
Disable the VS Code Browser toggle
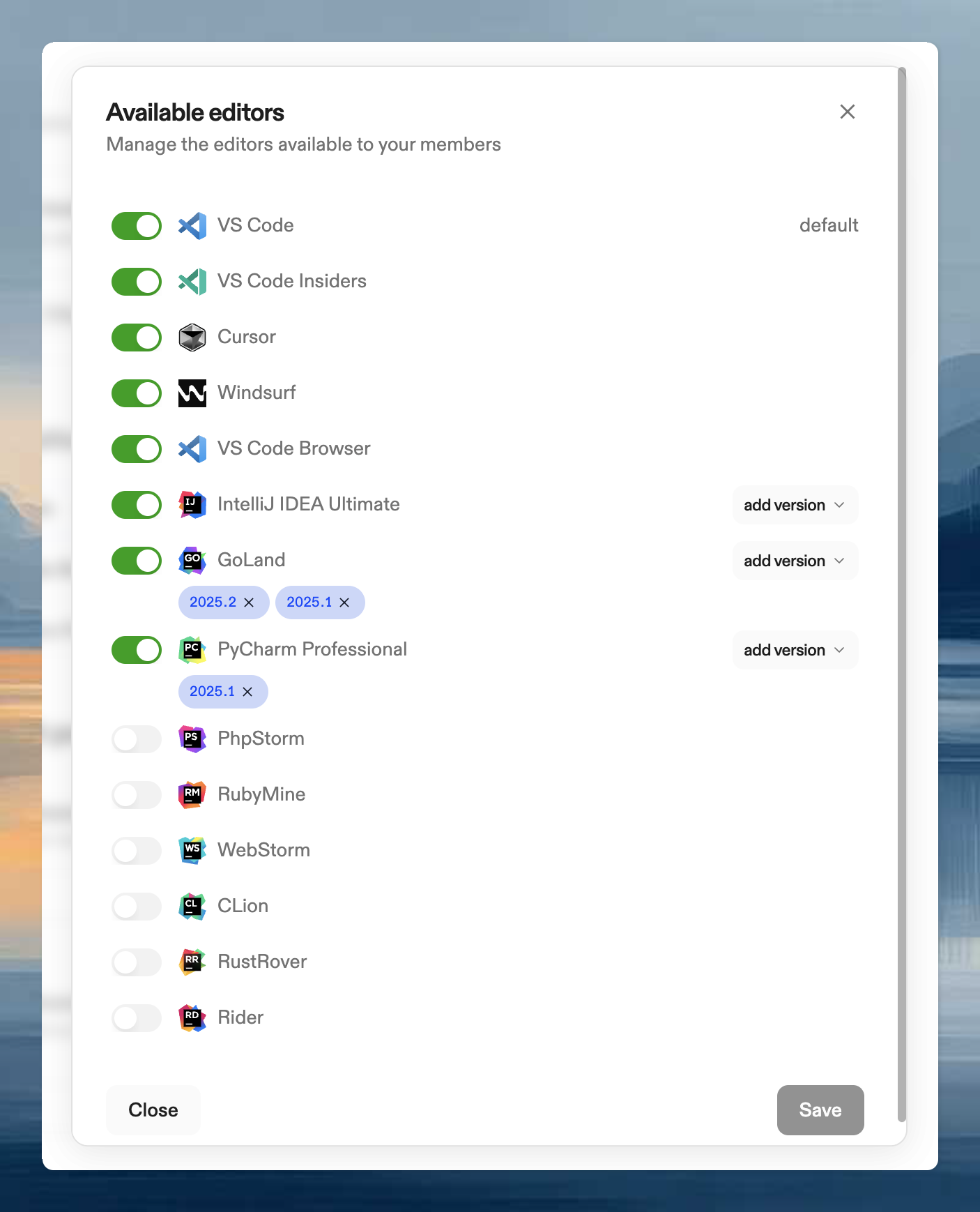click(x=137, y=449)
